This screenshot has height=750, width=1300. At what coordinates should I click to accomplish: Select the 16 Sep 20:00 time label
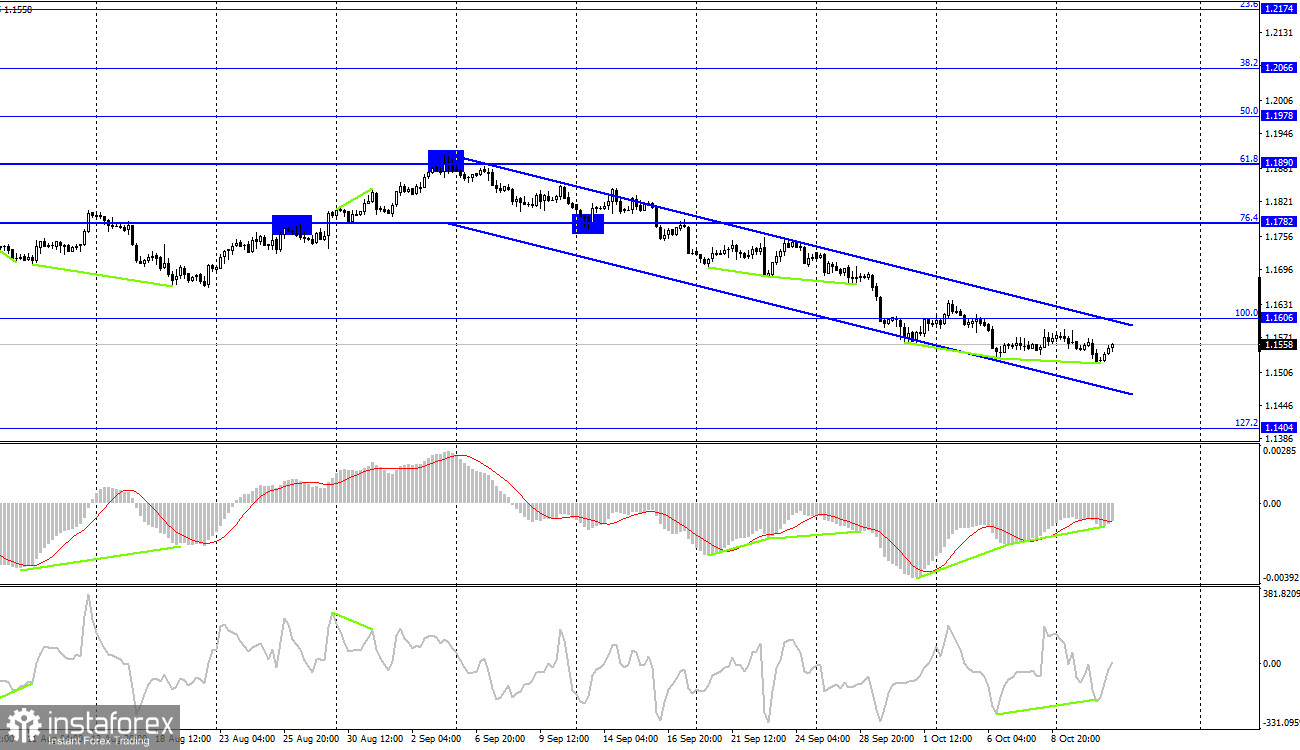[694, 740]
